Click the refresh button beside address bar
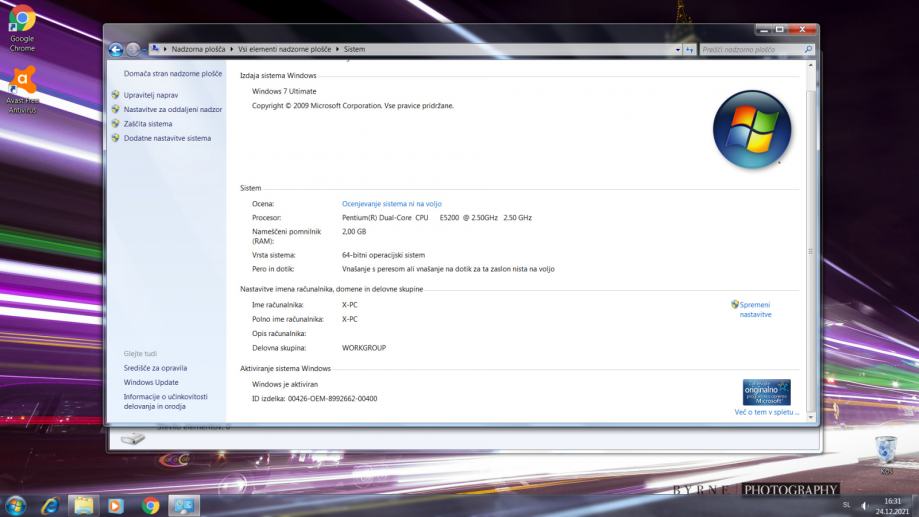This screenshot has width=919, height=517. click(x=689, y=49)
